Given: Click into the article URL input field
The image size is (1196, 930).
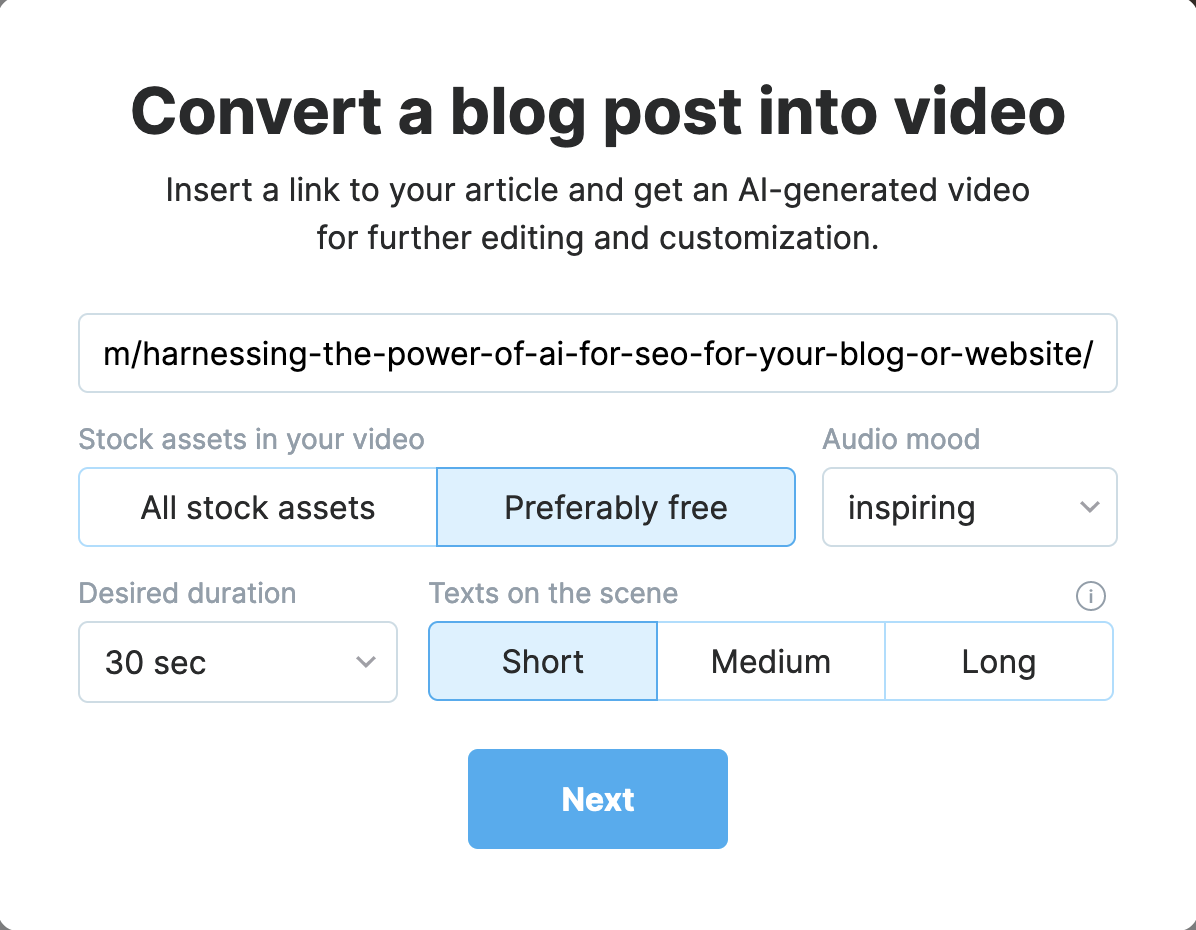Looking at the screenshot, I should tap(598, 354).
